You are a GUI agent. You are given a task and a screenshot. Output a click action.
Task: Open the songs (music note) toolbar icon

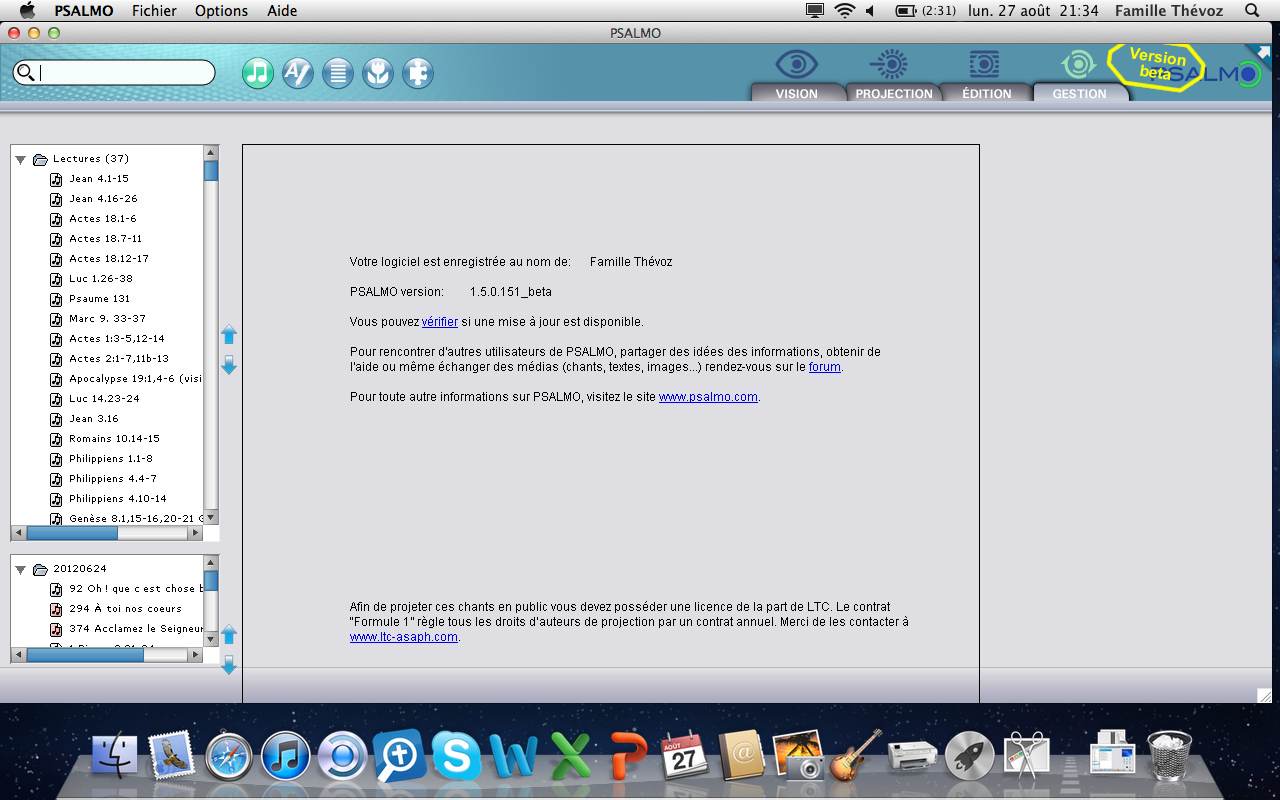point(258,73)
